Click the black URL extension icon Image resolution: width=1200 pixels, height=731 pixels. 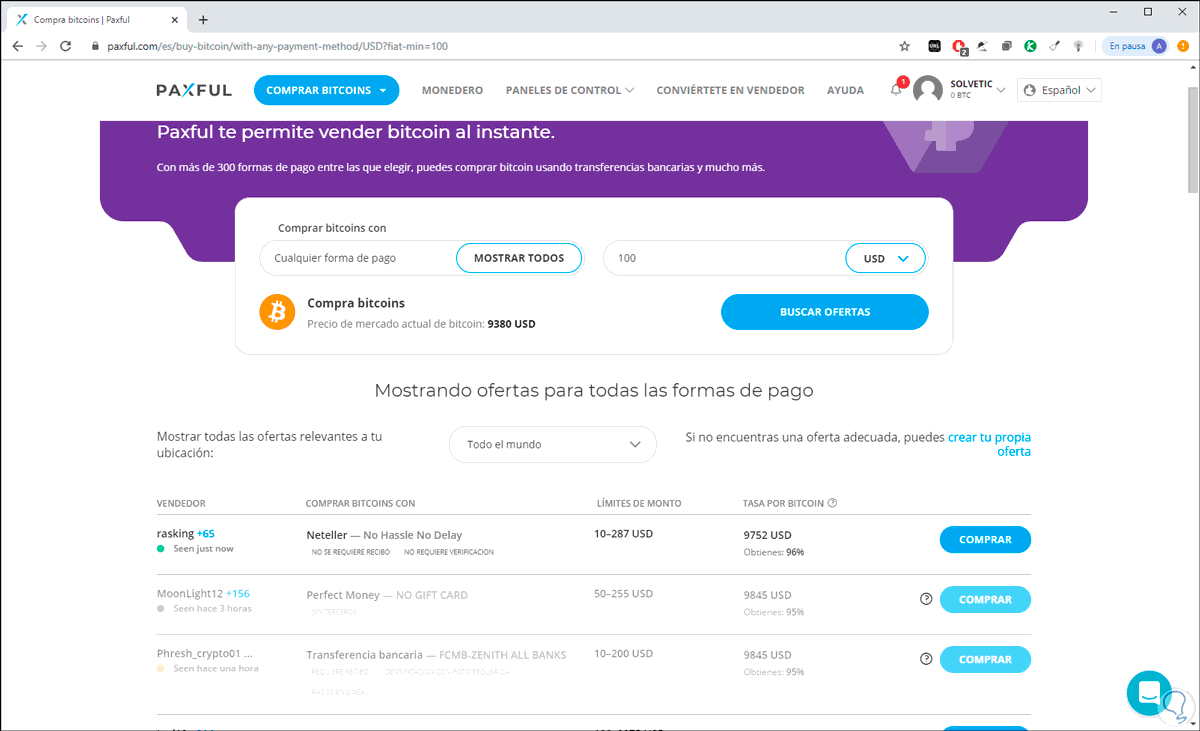point(935,46)
